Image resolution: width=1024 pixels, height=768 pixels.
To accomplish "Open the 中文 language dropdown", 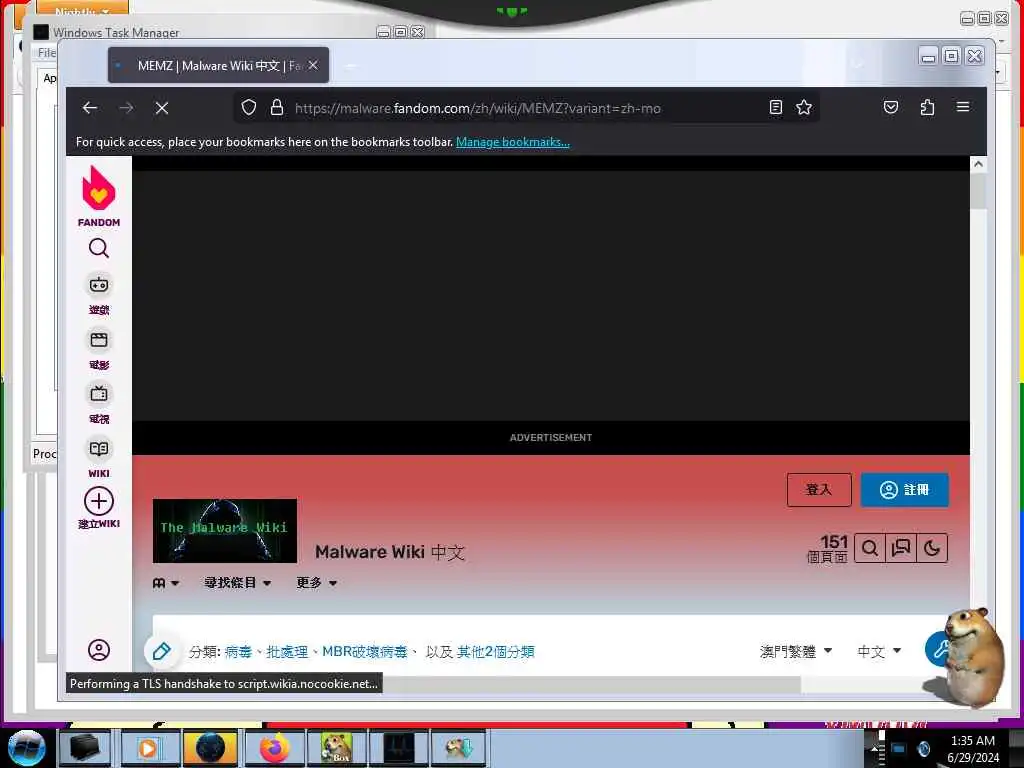I will (879, 651).
